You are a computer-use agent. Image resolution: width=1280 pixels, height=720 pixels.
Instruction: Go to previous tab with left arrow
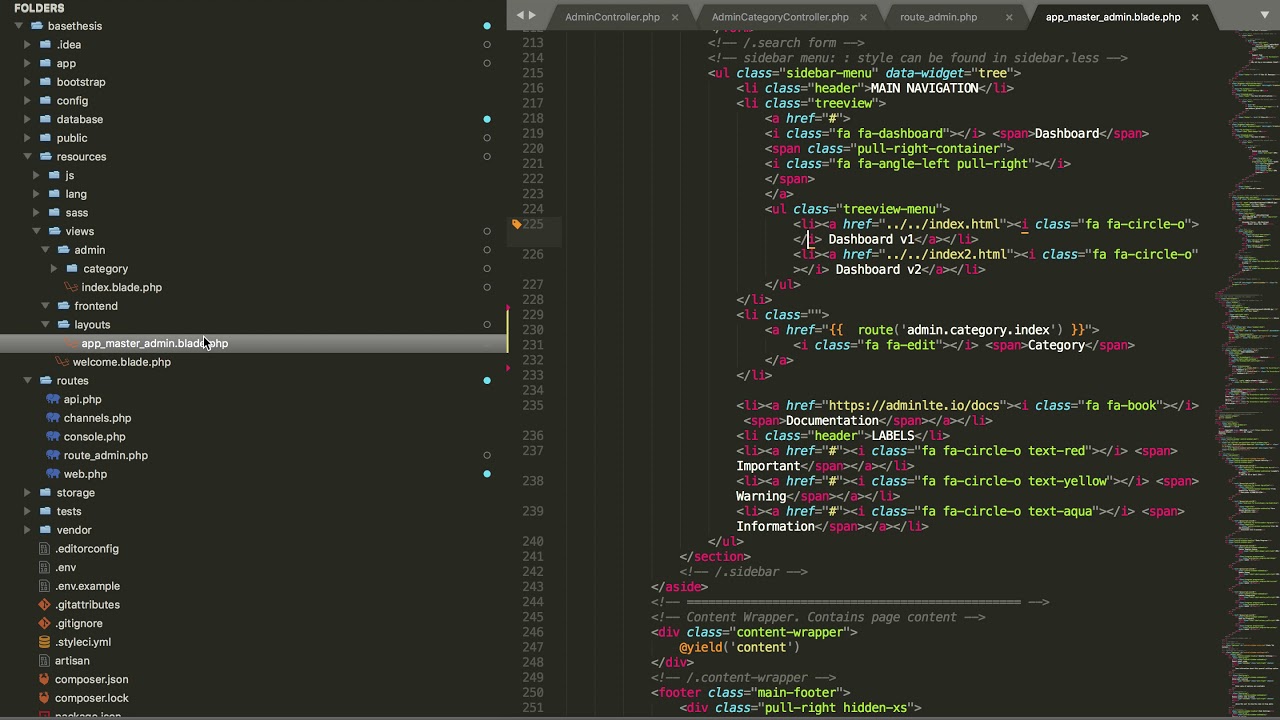tap(519, 15)
